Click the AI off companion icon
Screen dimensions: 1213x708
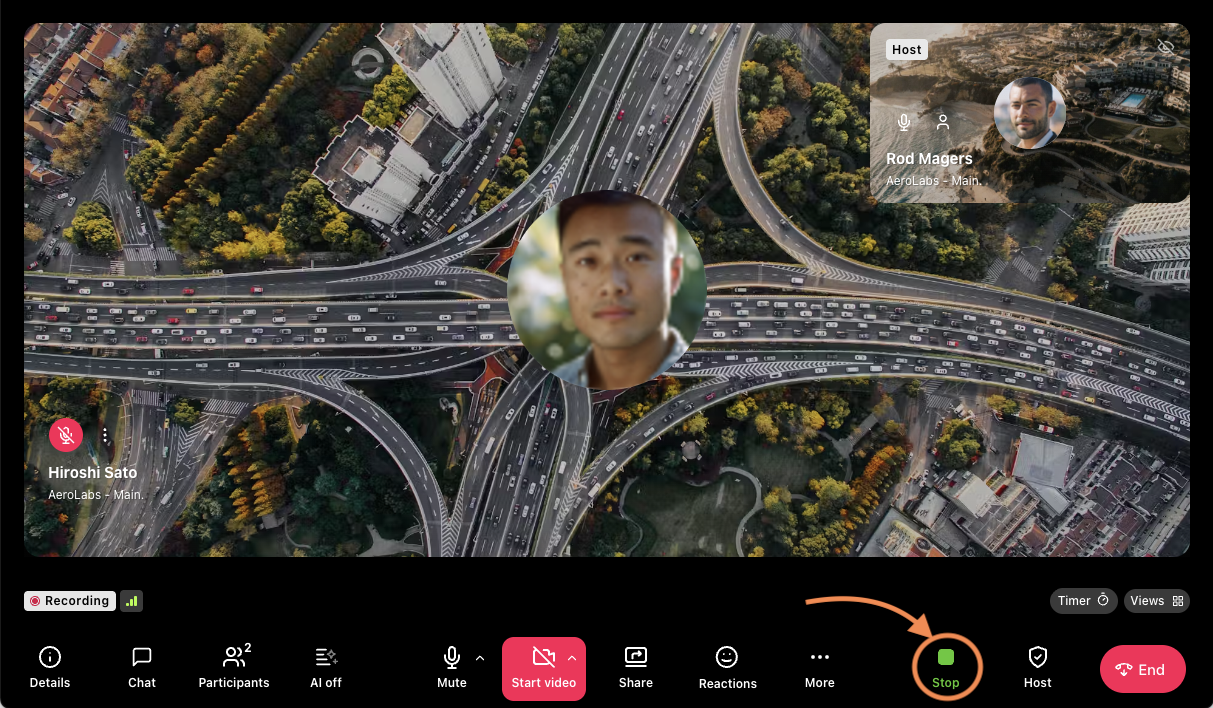(x=325, y=666)
